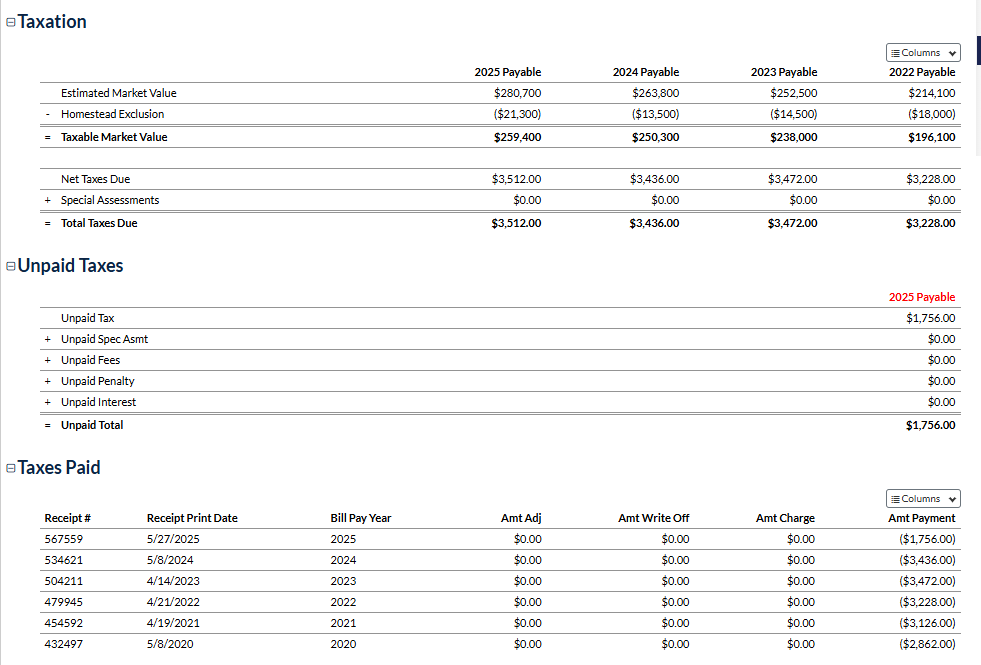Click the Taxation section heading
Screen dimensions: 981x665
[x=52, y=22]
